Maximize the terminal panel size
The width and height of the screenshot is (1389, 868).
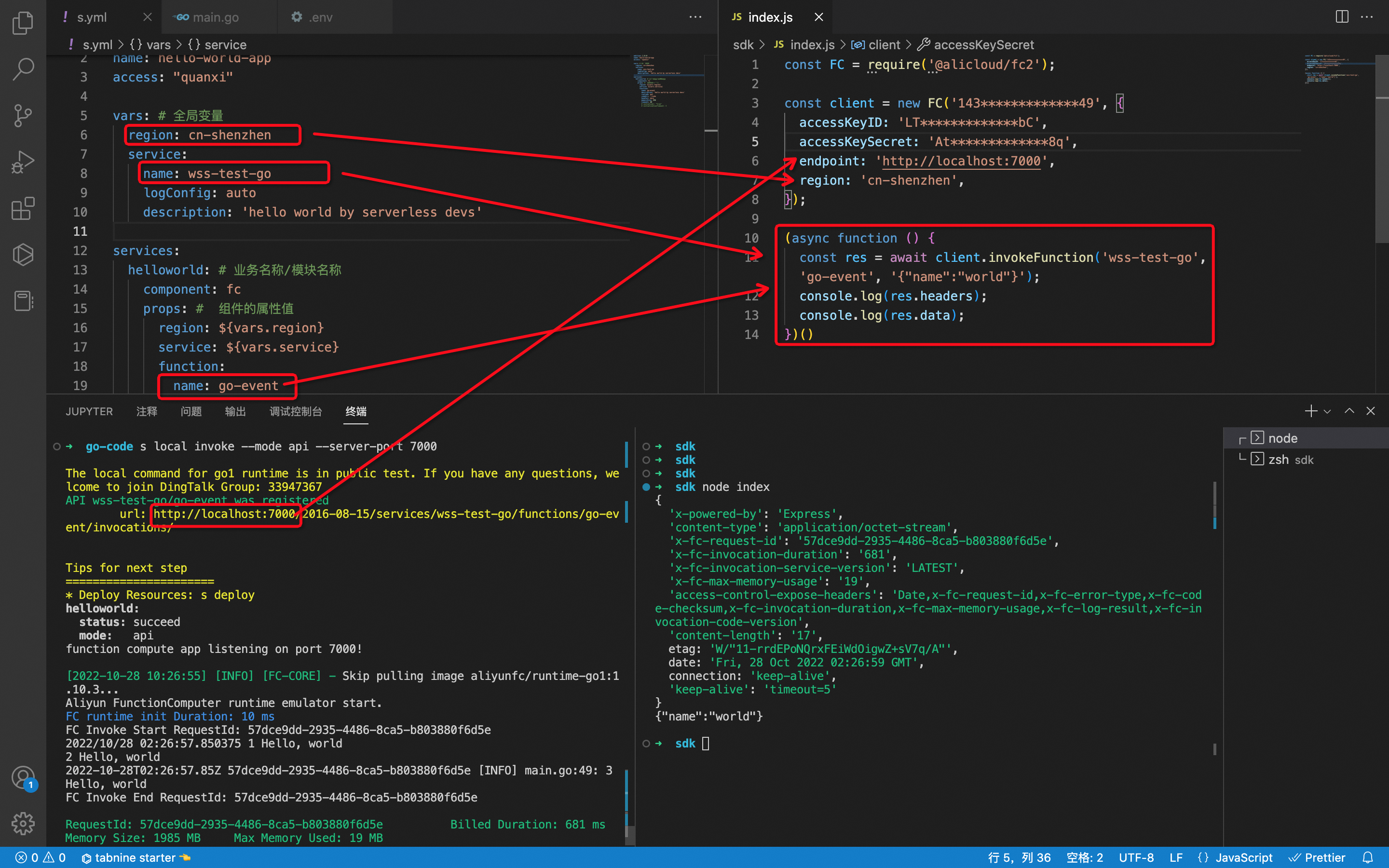pyautogui.click(x=1349, y=411)
